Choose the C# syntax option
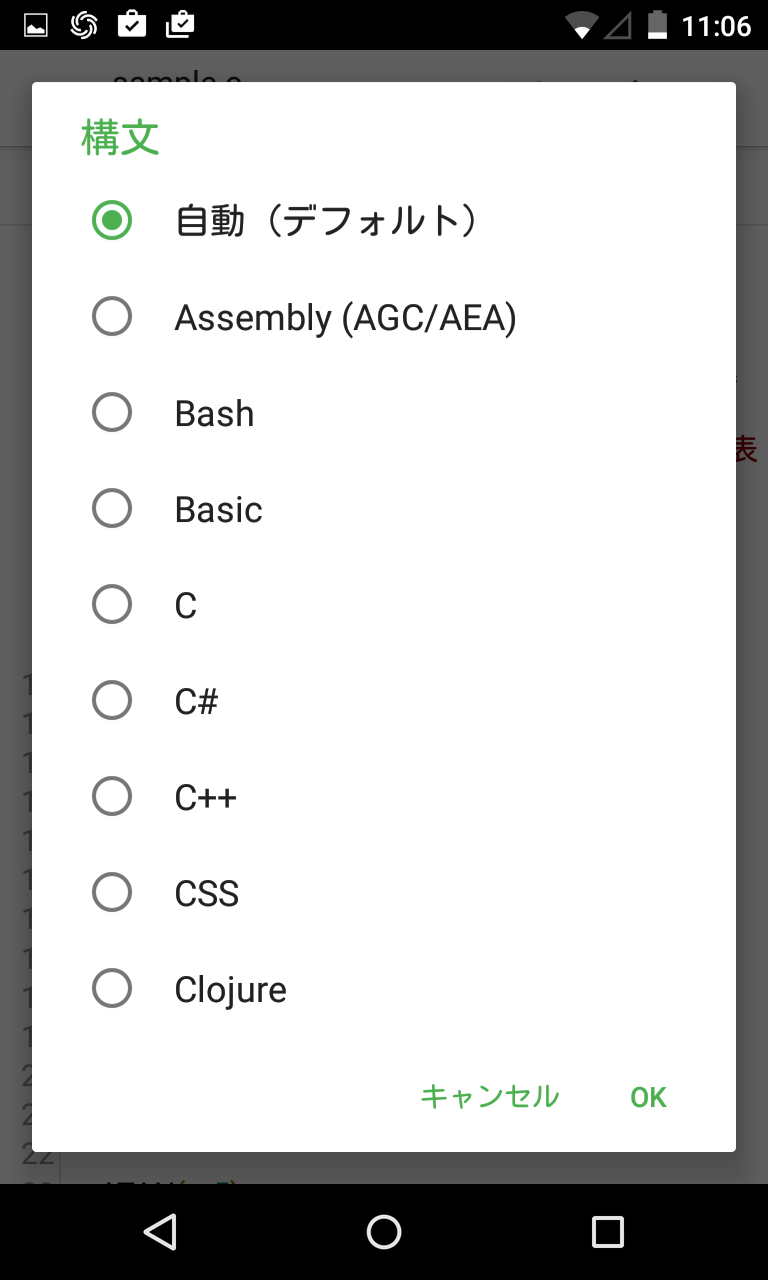 point(112,701)
